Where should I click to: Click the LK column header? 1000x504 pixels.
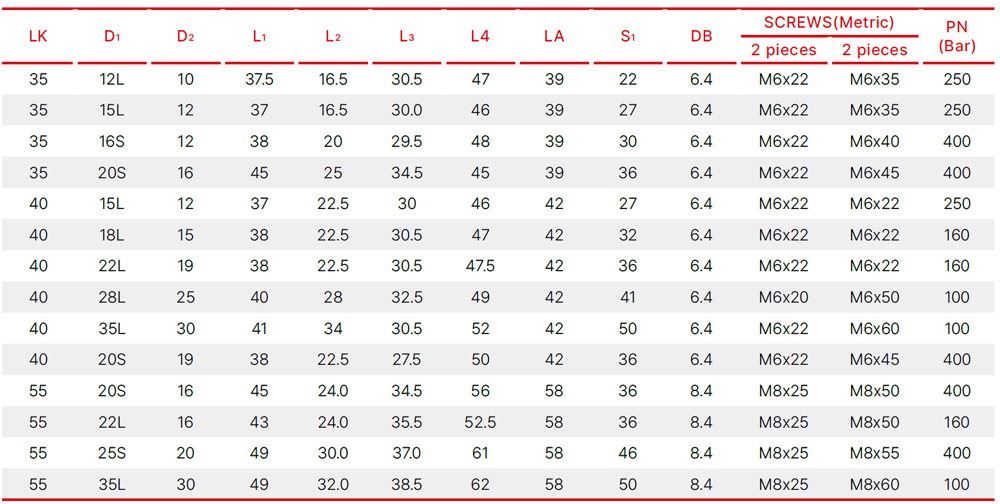click(38, 36)
